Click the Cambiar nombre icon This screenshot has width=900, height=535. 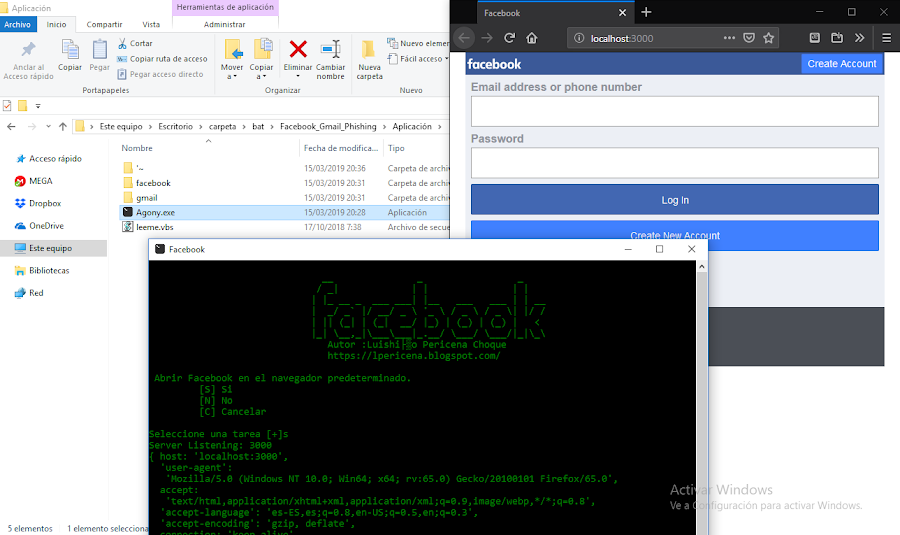[331, 50]
